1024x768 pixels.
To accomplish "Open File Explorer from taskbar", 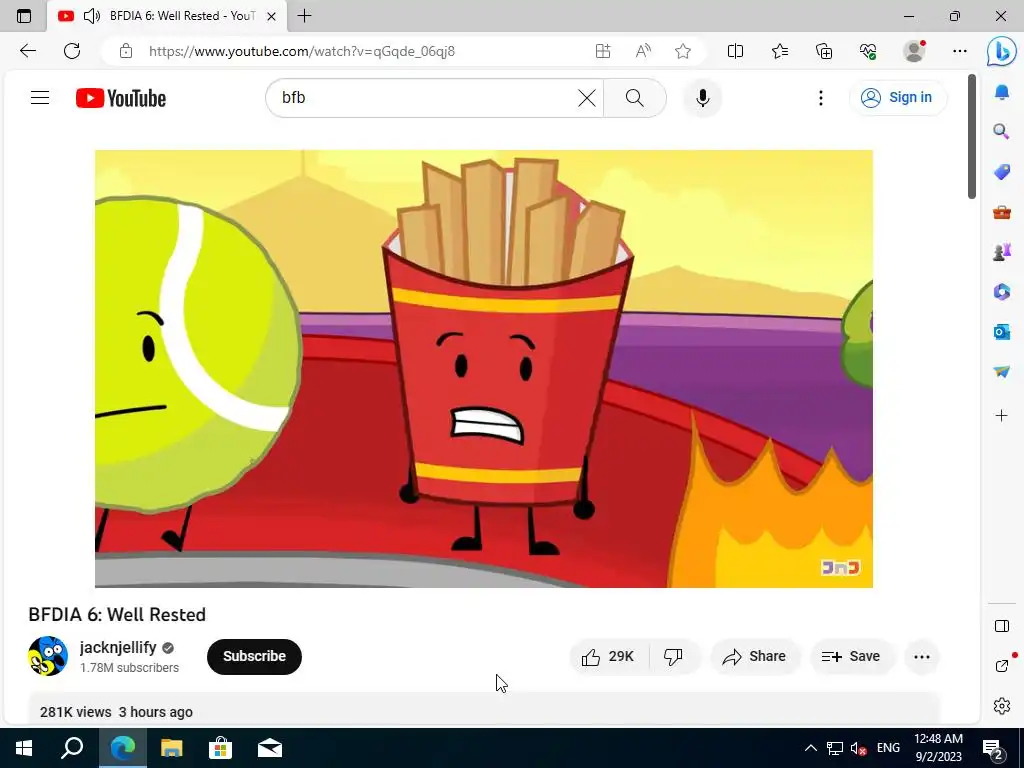I will tap(172, 748).
